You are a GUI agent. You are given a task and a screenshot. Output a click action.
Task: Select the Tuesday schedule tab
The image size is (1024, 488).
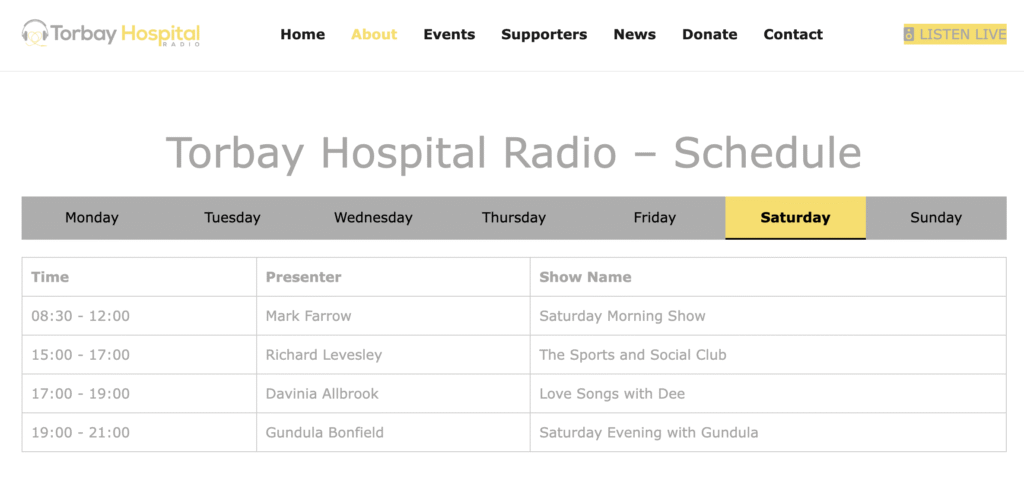pos(232,218)
